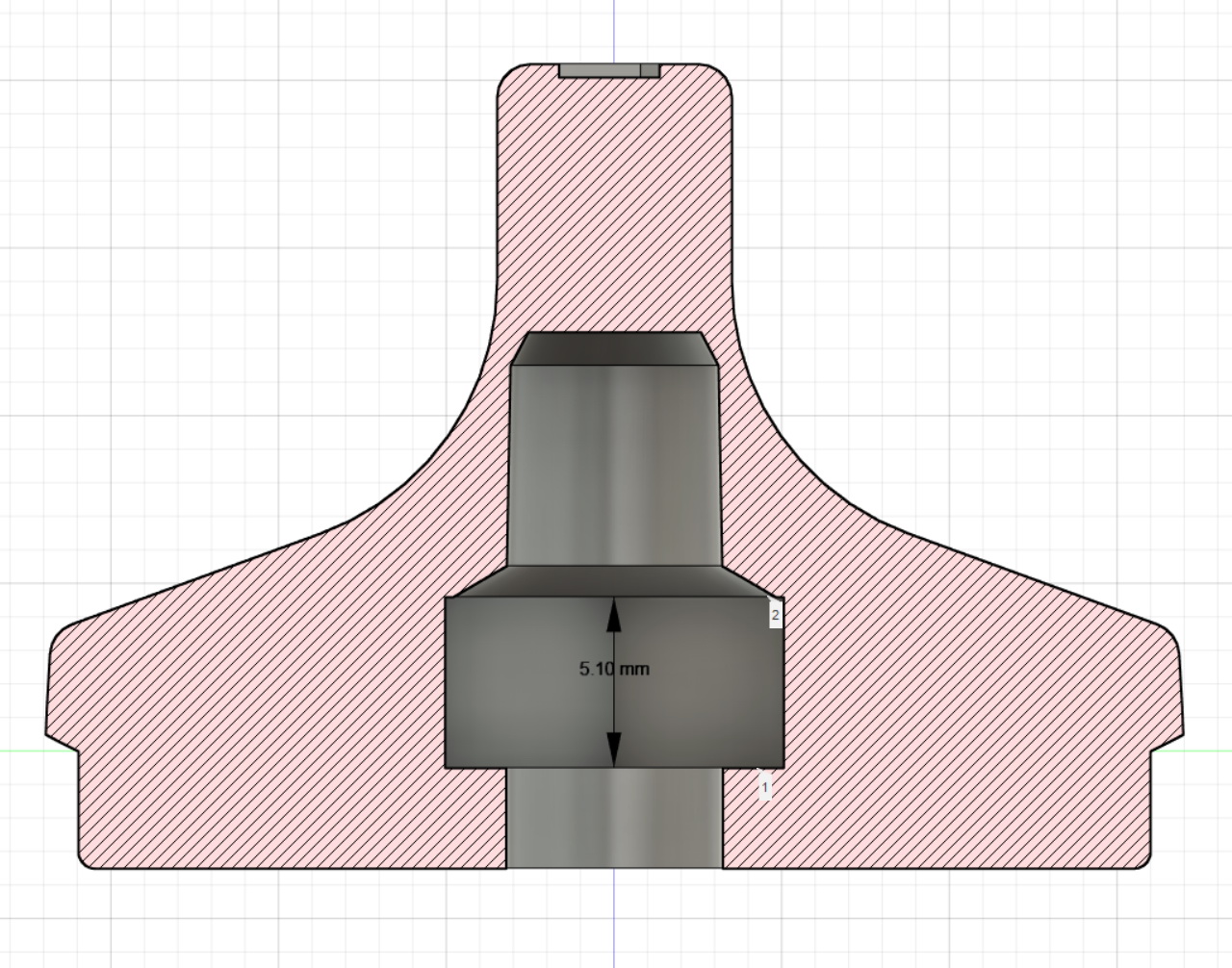
Task: Select the conical taper above the wide recess
Action: coord(616,580)
